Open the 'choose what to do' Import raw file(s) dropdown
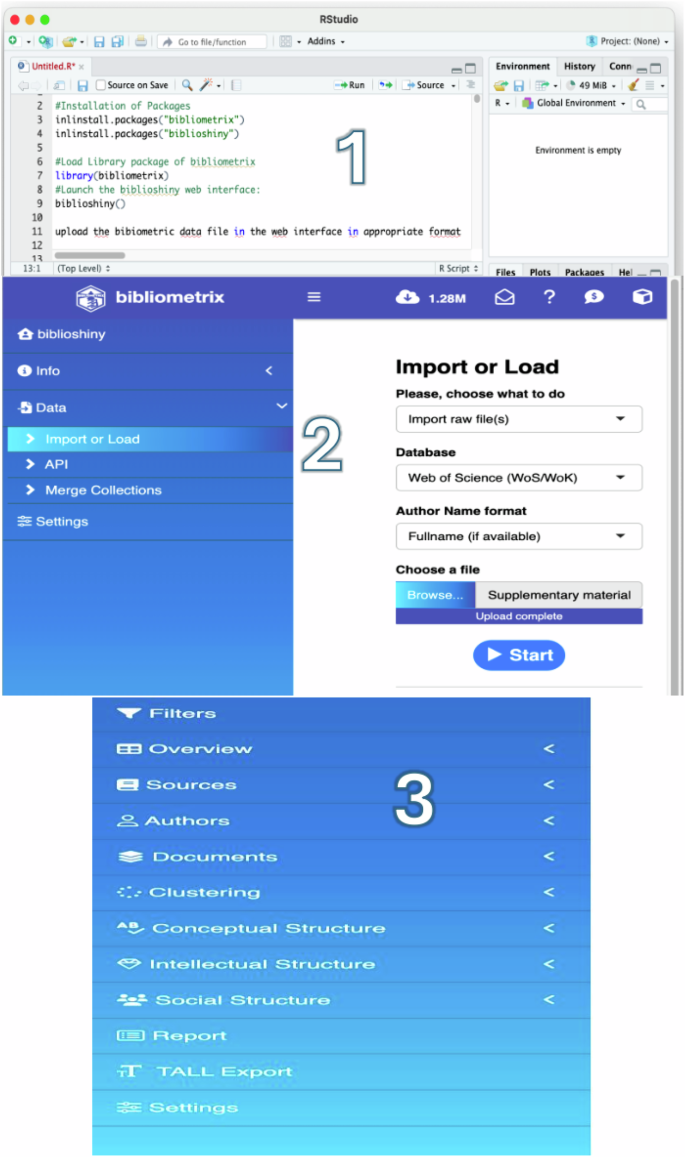 click(x=519, y=419)
